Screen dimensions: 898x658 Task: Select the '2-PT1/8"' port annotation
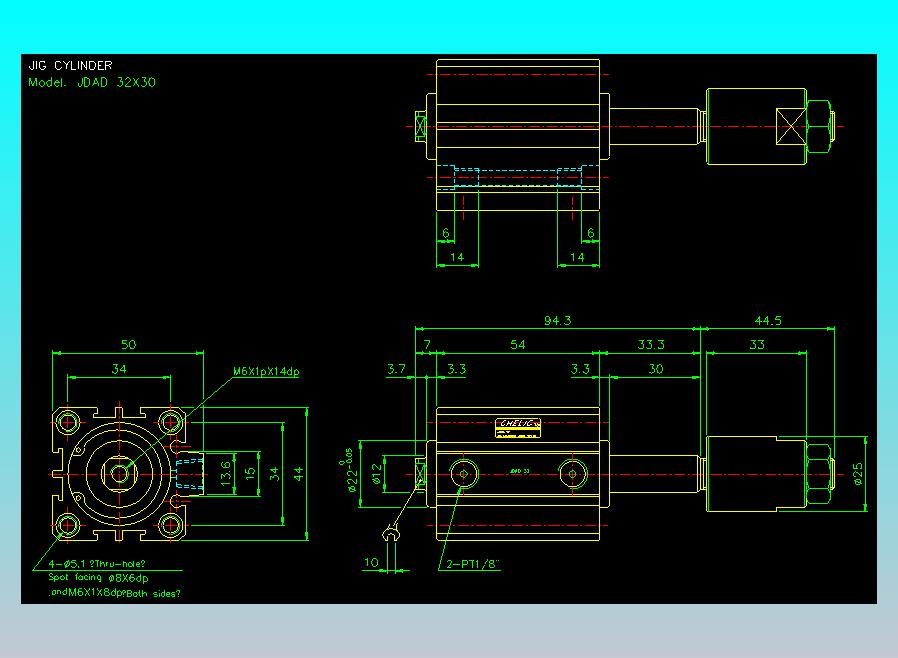coord(473,564)
